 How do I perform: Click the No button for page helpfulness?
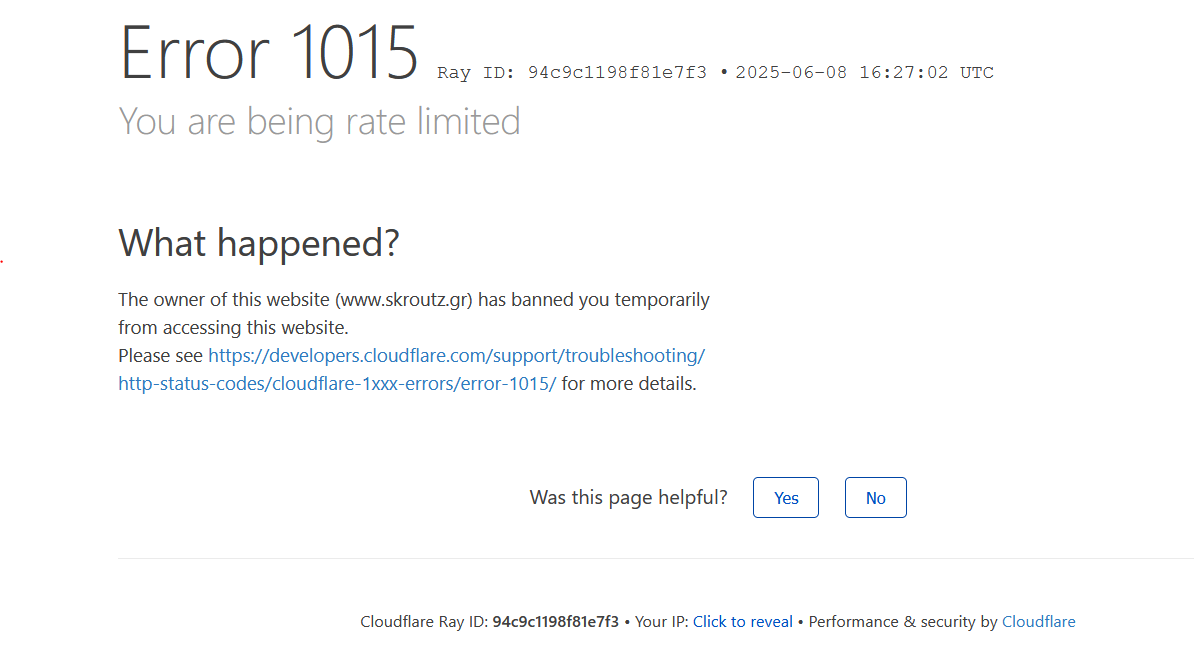(x=875, y=498)
